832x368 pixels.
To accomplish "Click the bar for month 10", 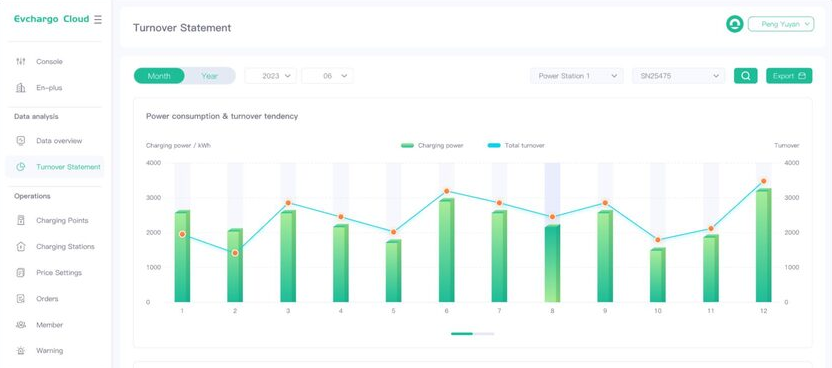I will (x=658, y=275).
